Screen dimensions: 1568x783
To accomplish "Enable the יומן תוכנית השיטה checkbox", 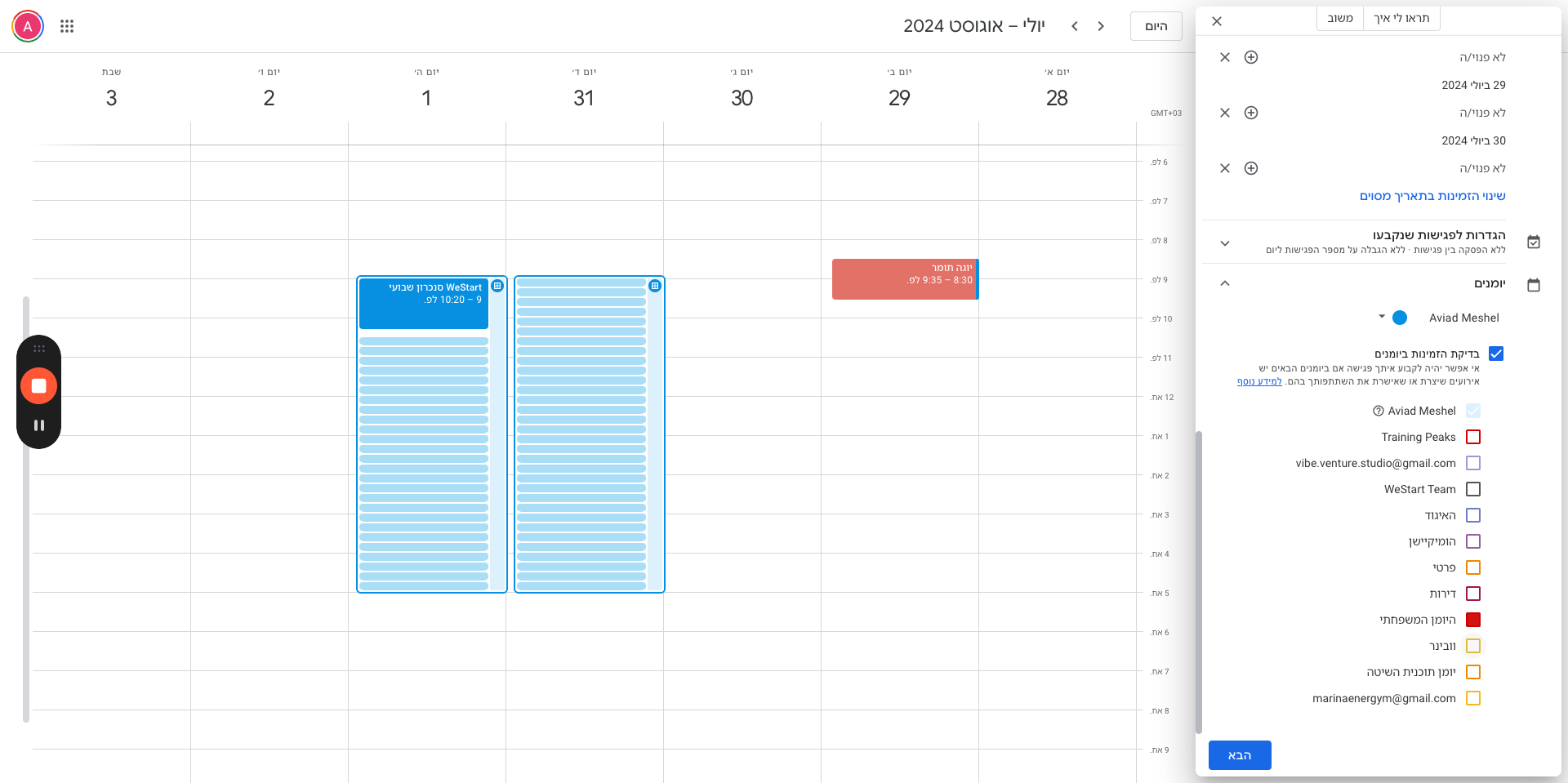I will (x=1473, y=672).
